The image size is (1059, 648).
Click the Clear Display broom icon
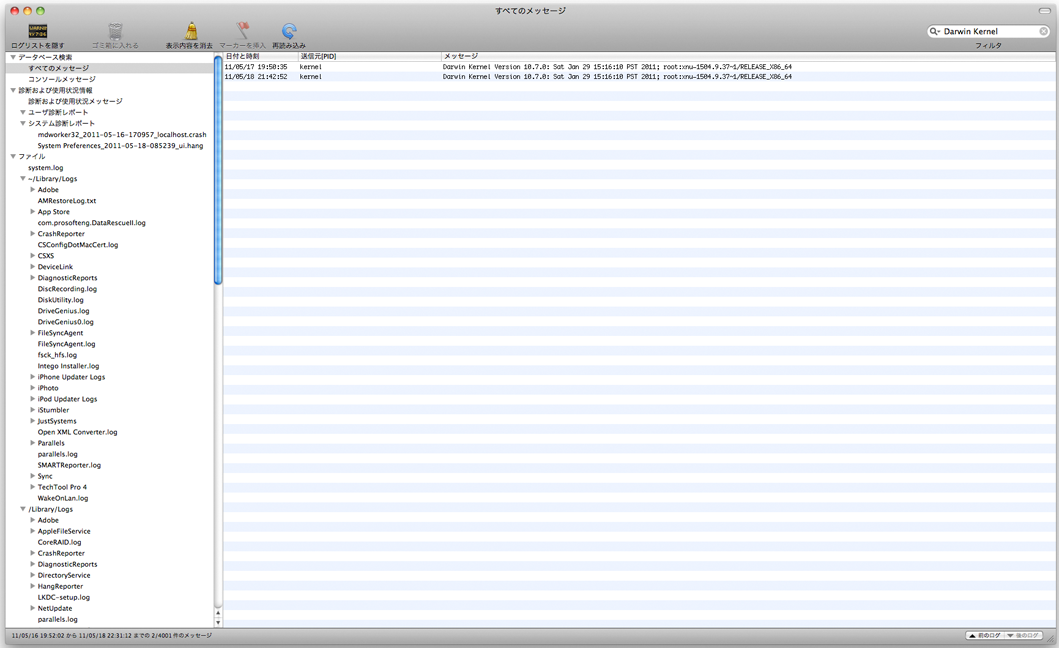[191, 31]
